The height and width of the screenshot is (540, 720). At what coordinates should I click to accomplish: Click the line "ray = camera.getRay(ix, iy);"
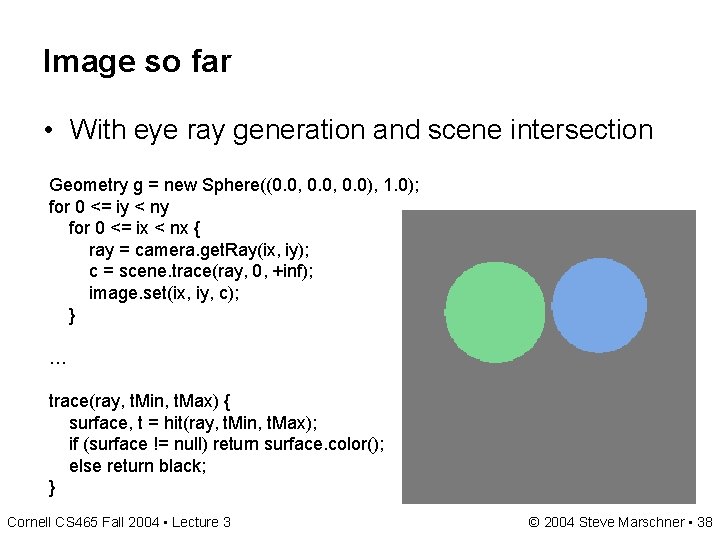point(199,251)
